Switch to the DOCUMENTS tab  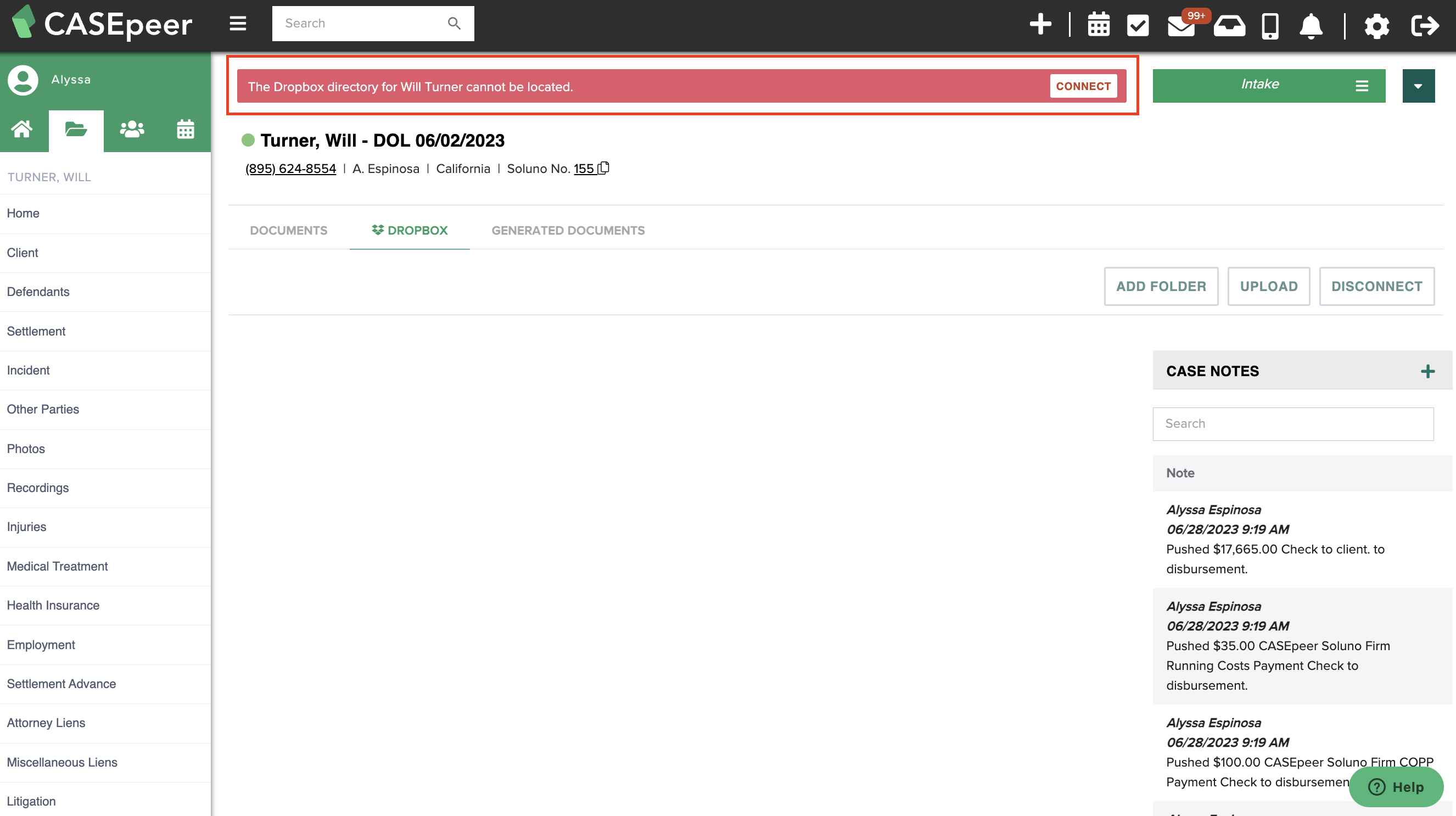pos(288,230)
